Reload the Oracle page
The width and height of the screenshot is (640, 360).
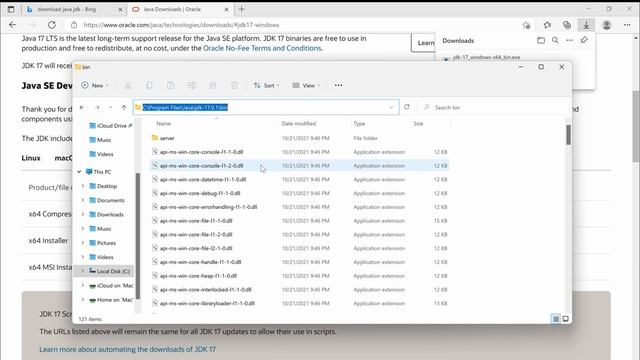(x=52, y=25)
